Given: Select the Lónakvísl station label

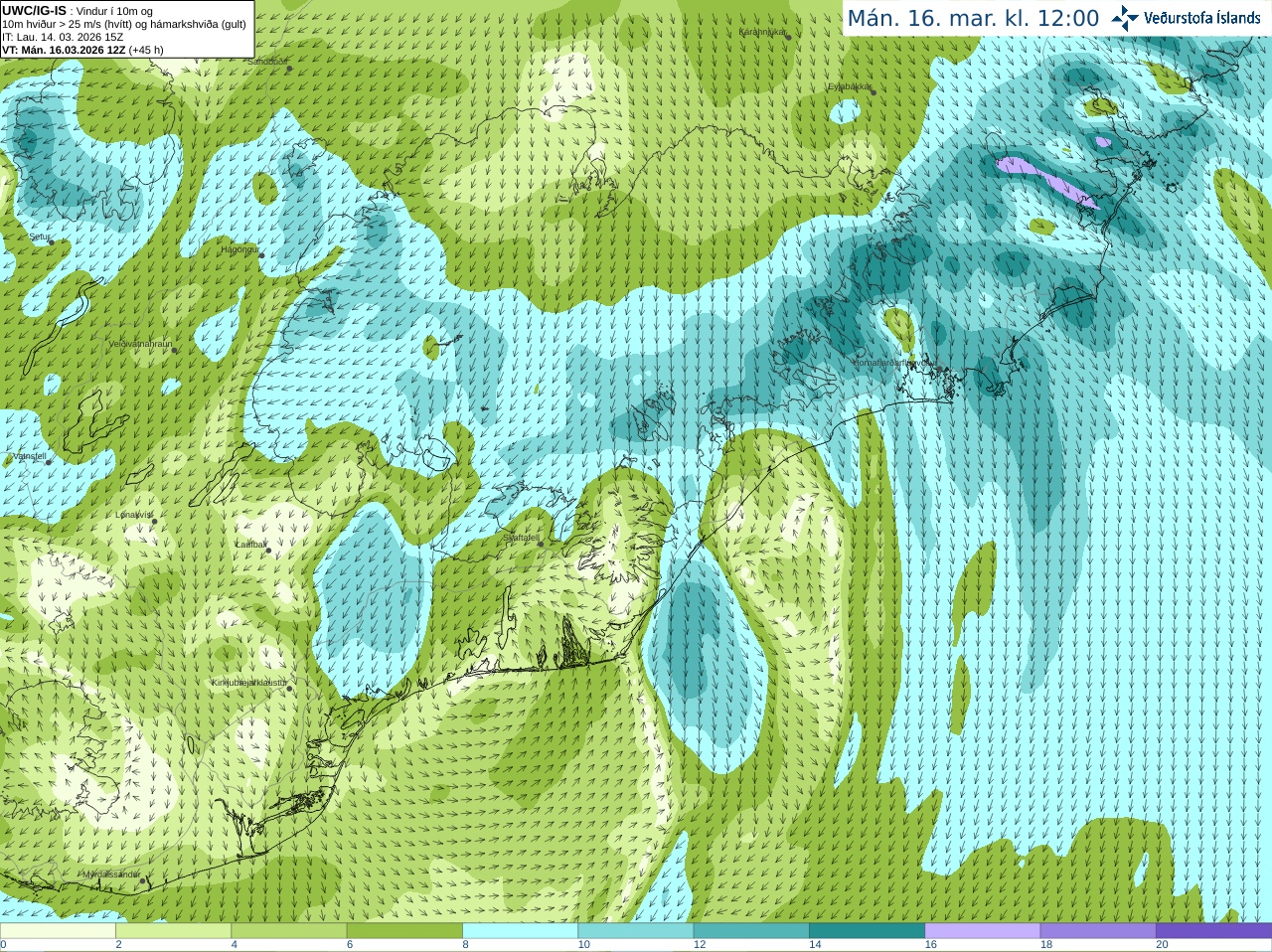Looking at the screenshot, I should click(x=134, y=515).
